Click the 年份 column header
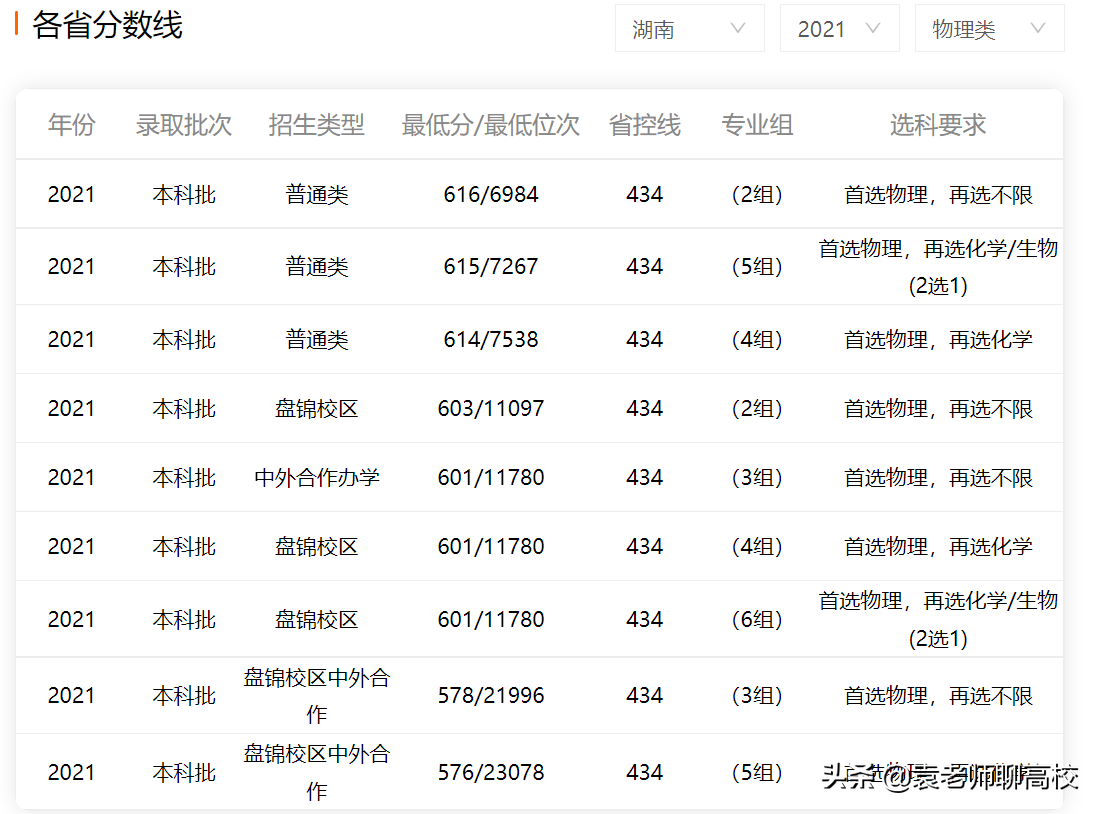 coord(71,124)
